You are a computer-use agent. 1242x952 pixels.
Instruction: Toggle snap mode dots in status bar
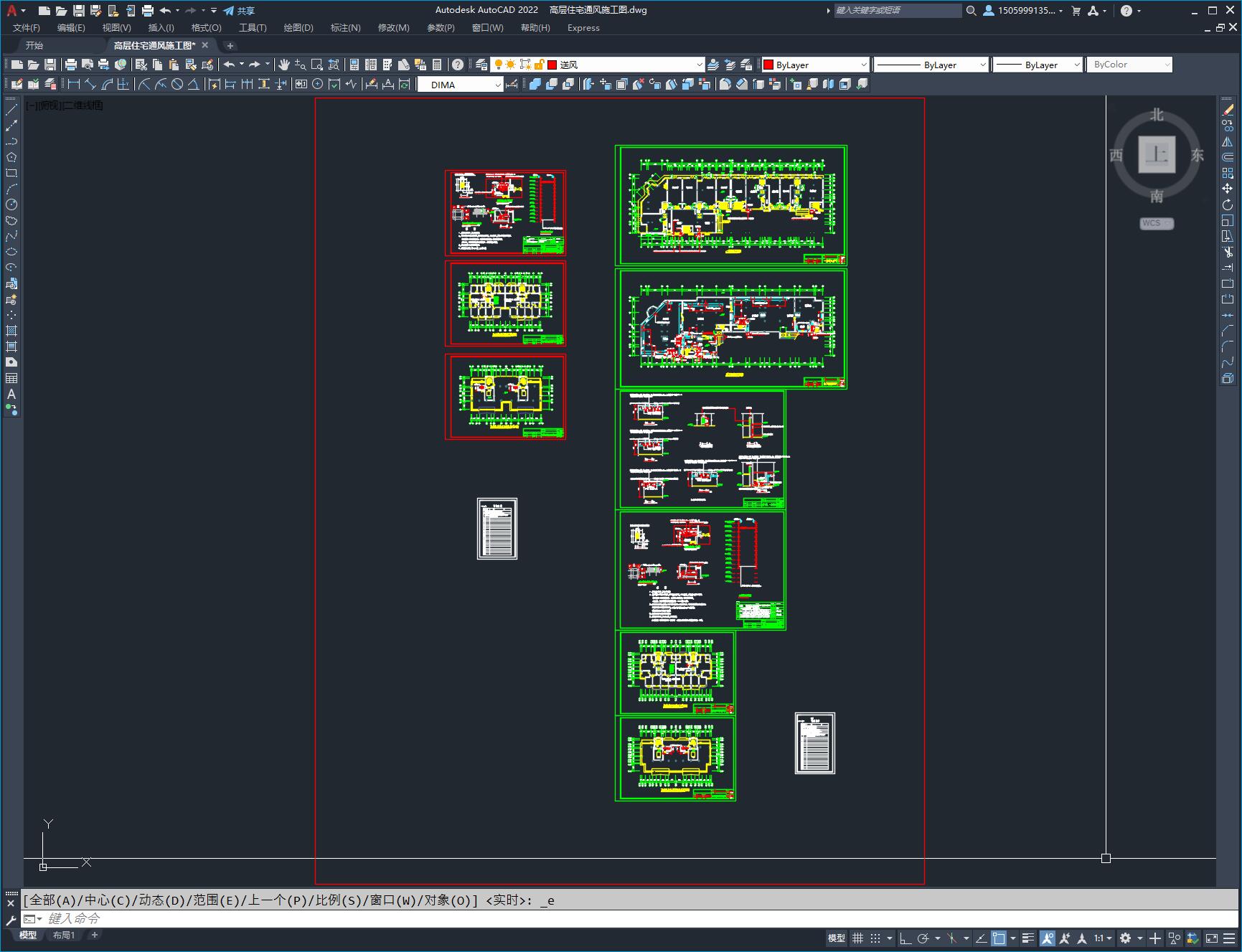875,938
